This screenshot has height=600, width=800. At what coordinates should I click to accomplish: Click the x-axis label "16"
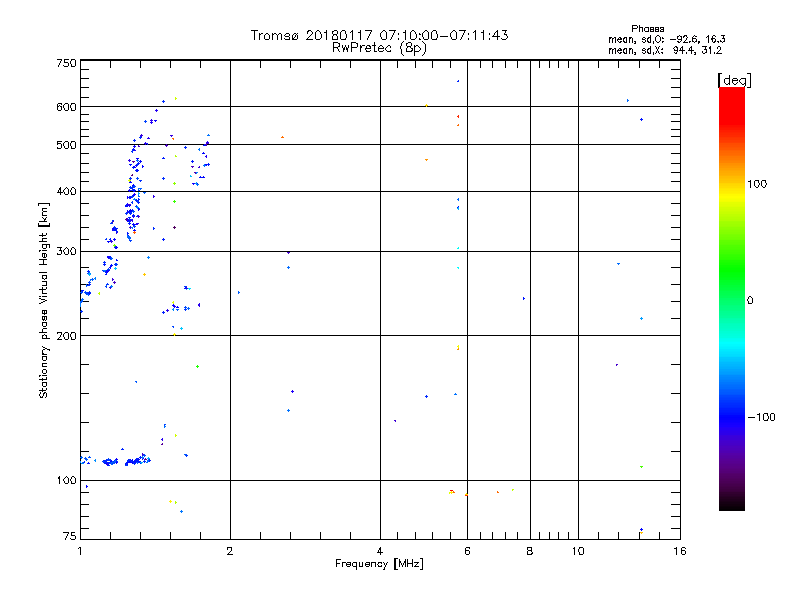[680, 551]
